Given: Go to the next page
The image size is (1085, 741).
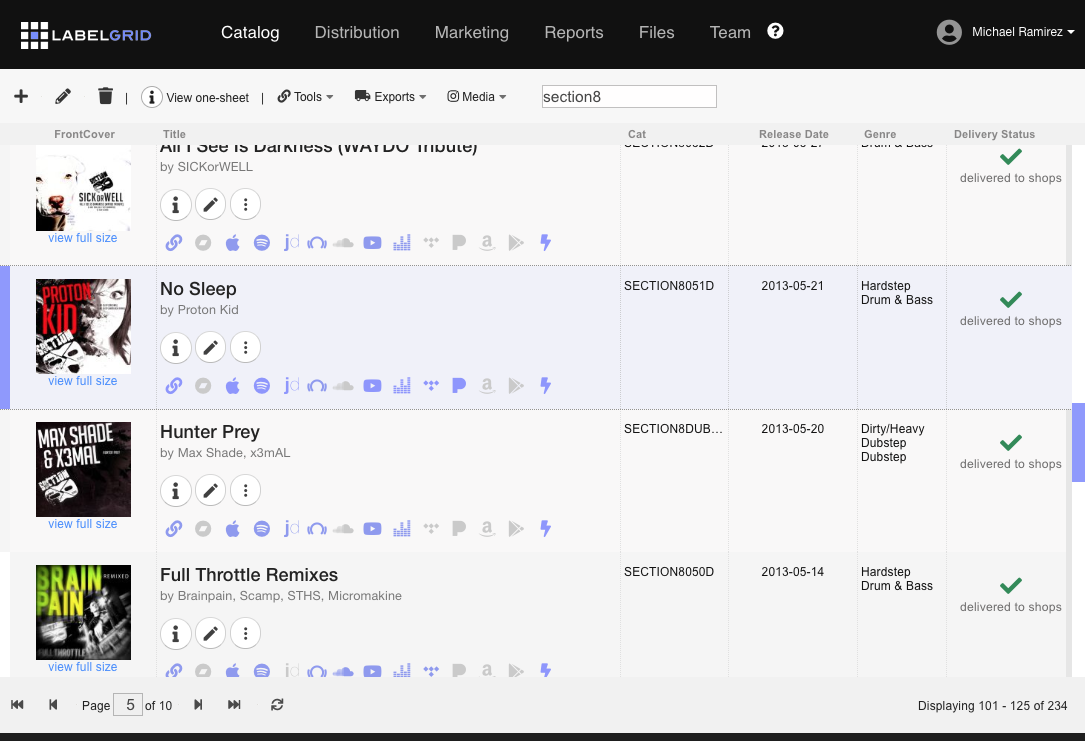Looking at the screenshot, I should (x=199, y=704).
